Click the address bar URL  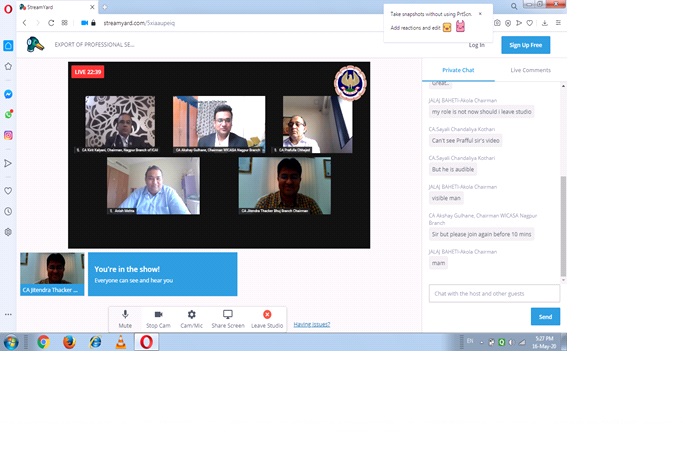coord(139,23)
